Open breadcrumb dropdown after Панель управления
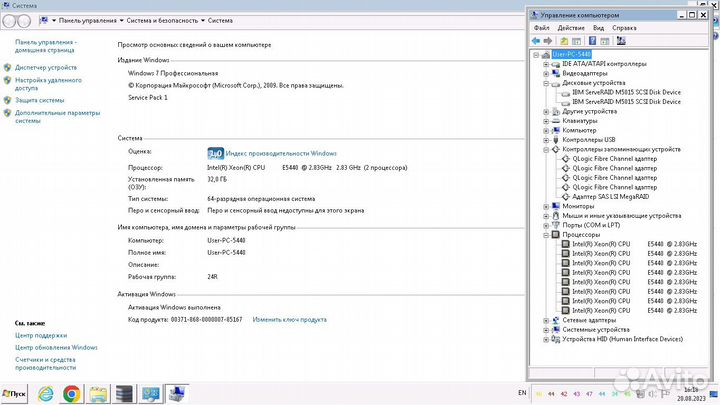This screenshot has width=720, height=405. (x=121, y=21)
